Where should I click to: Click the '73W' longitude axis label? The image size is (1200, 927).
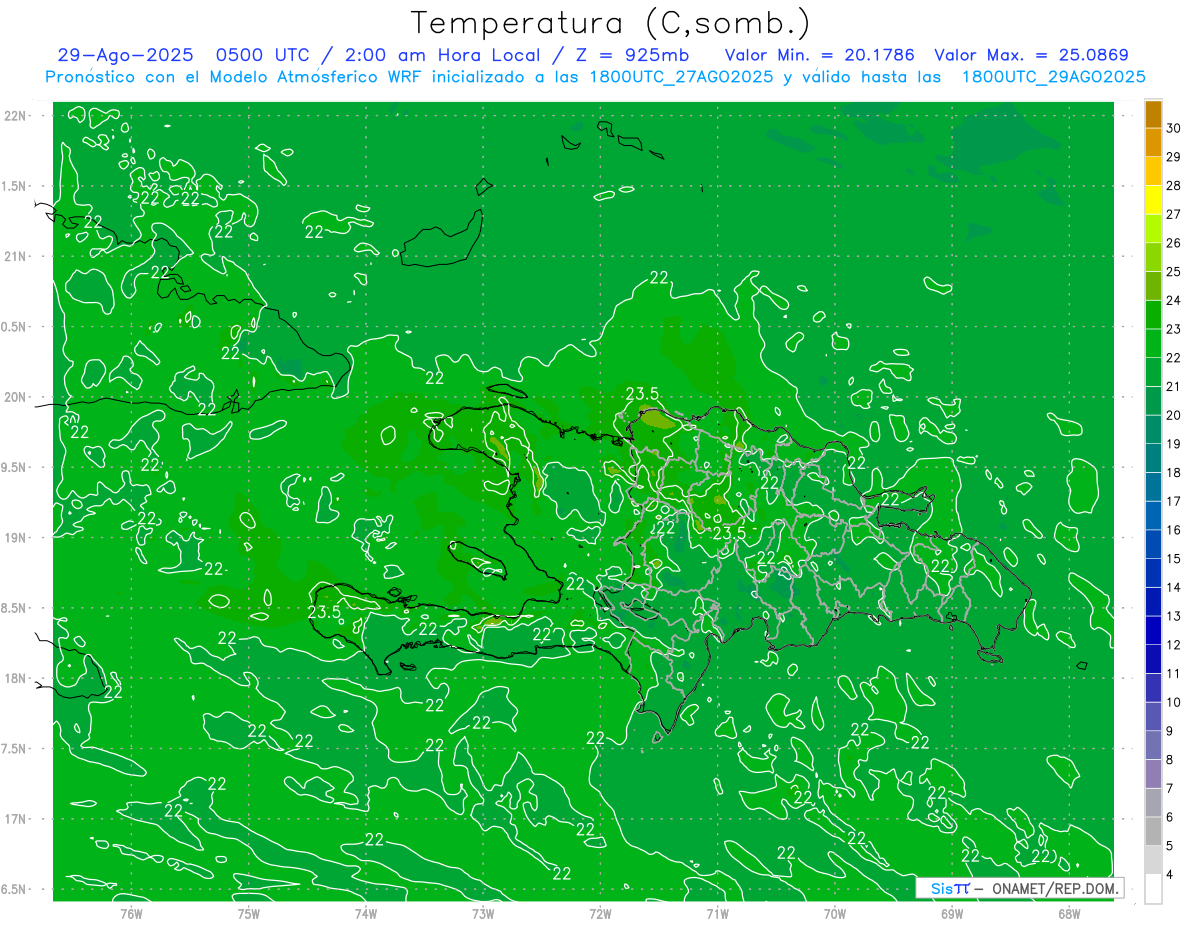(x=483, y=914)
